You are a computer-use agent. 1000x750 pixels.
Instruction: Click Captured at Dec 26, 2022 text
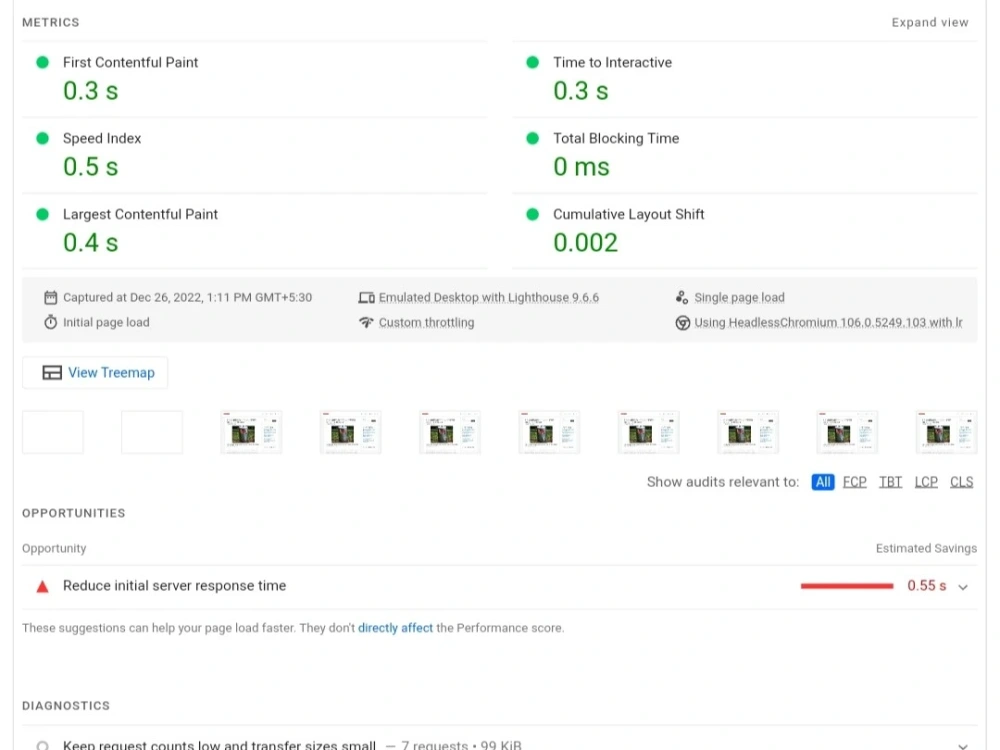(x=188, y=297)
